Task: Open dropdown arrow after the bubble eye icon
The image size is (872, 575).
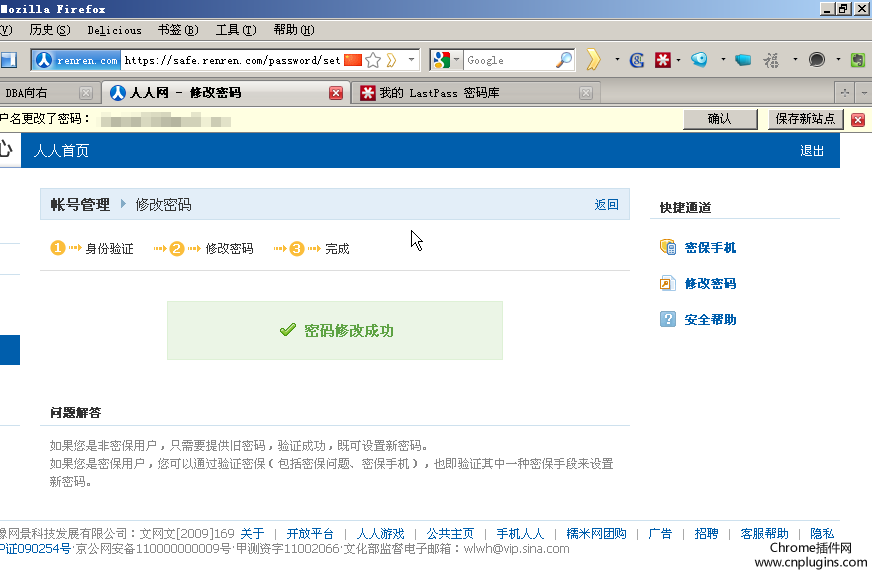Action: pos(723,60)
